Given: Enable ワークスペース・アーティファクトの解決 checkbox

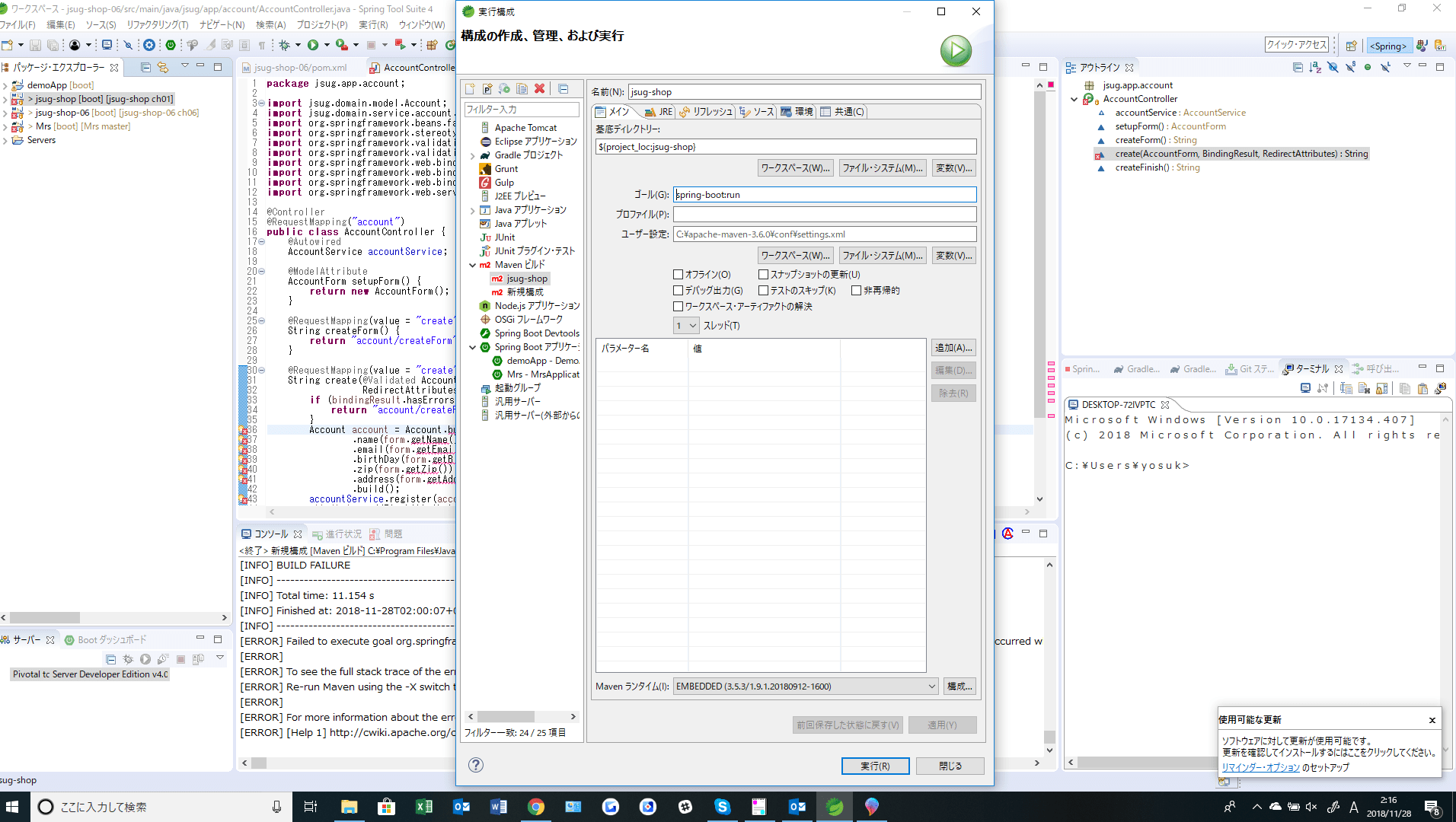Looking at the screenshot, I should [x=678, y=307].
